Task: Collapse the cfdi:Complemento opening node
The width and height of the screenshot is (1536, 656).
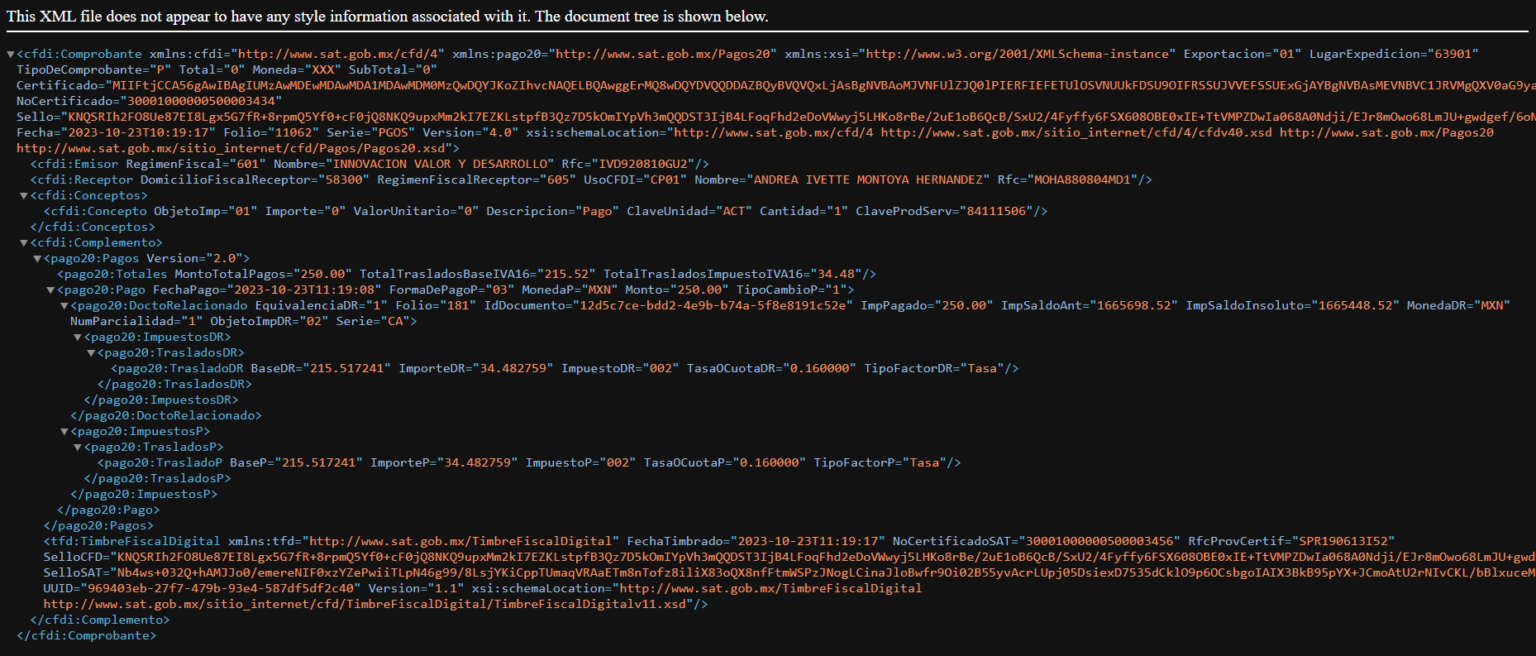Action: click(24, 243)
